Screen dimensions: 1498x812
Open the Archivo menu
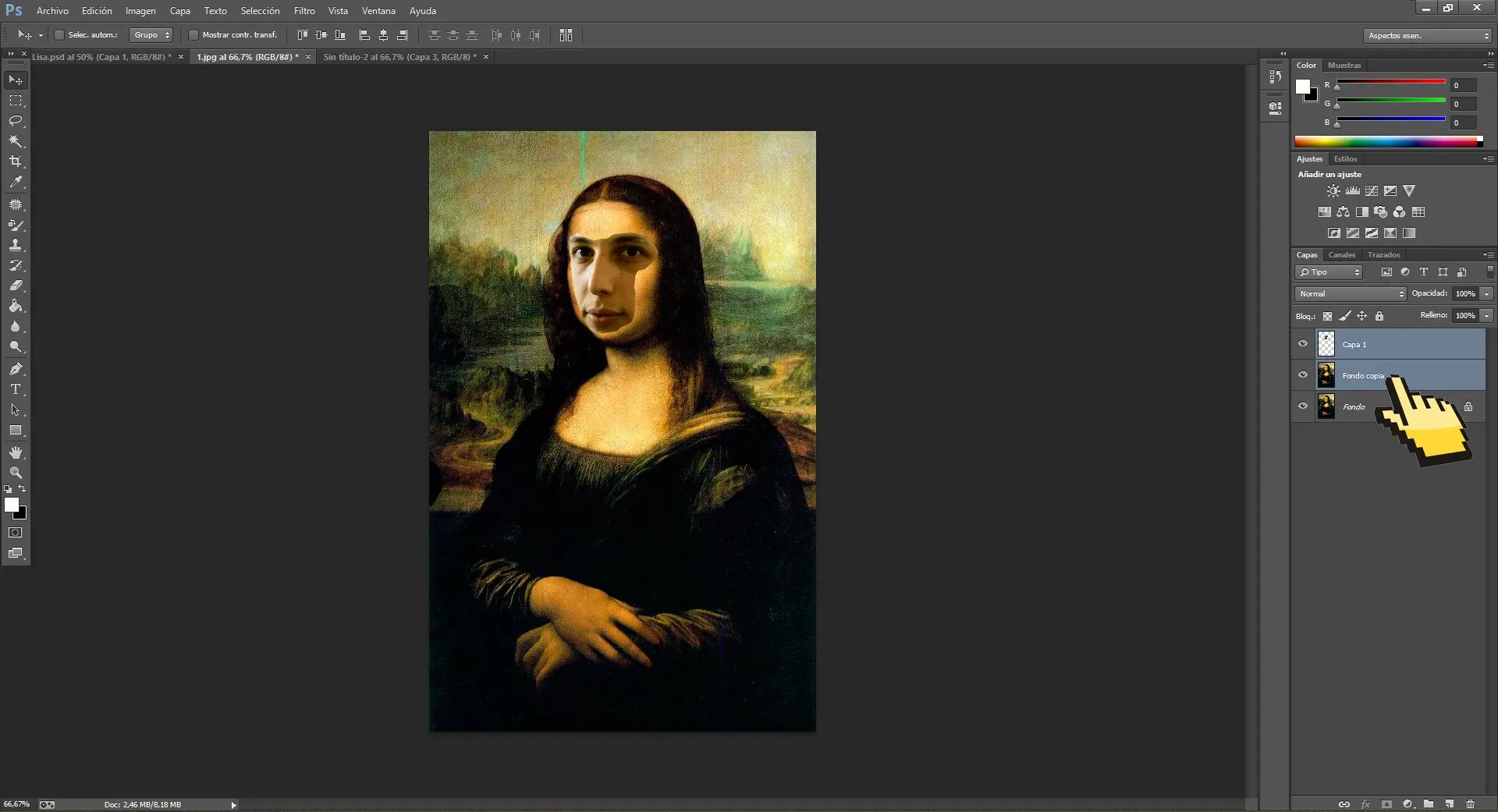(52, 11)
